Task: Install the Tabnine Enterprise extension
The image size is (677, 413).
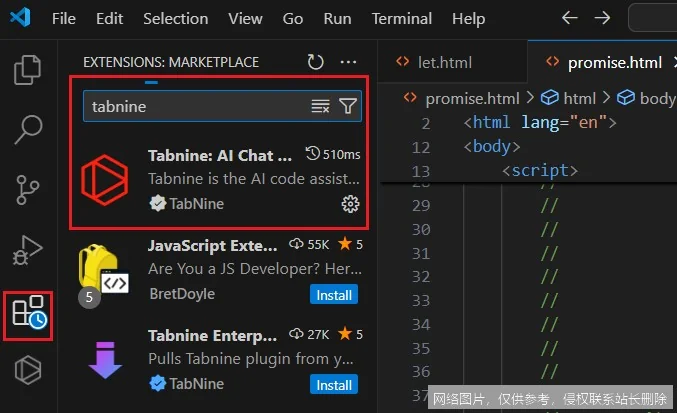Action: click(334, 385)
